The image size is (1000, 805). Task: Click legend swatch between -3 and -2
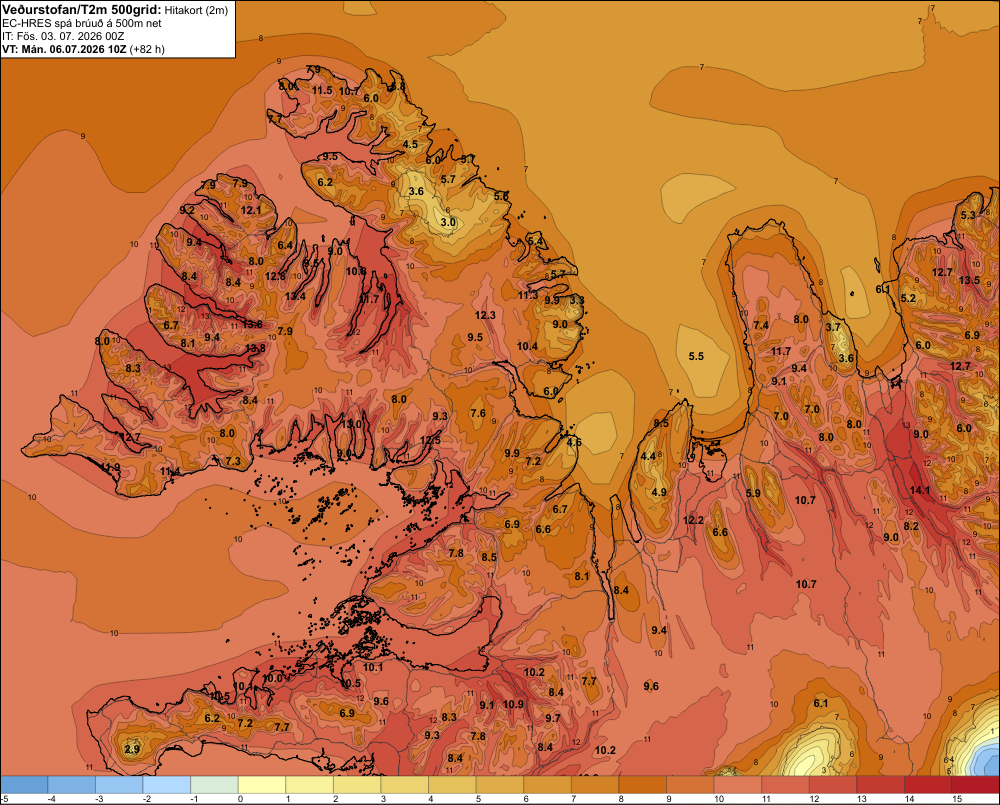point(119,785)
